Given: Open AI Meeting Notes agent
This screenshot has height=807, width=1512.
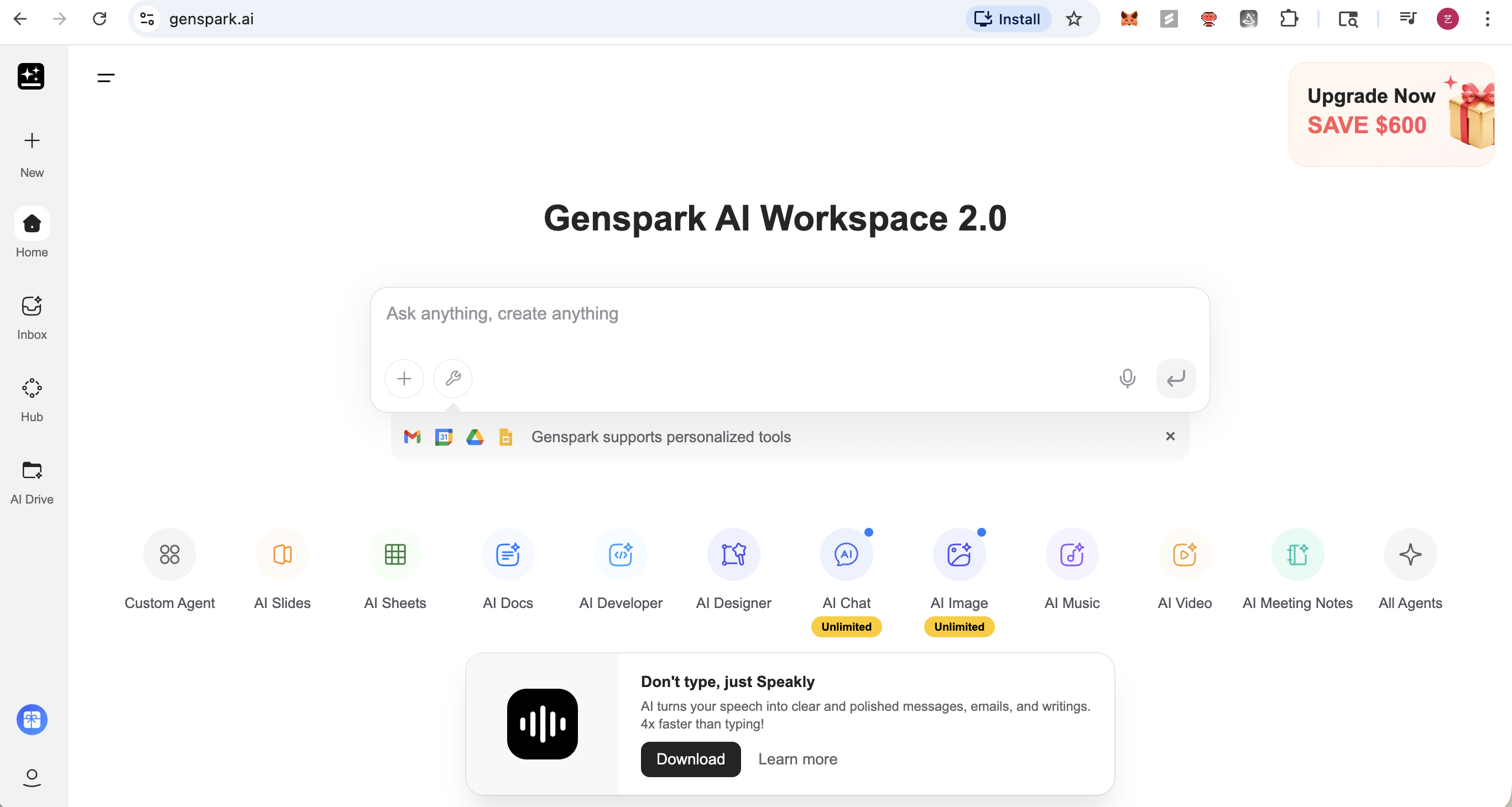Looking at the screenshot, I should [1297, 554].
